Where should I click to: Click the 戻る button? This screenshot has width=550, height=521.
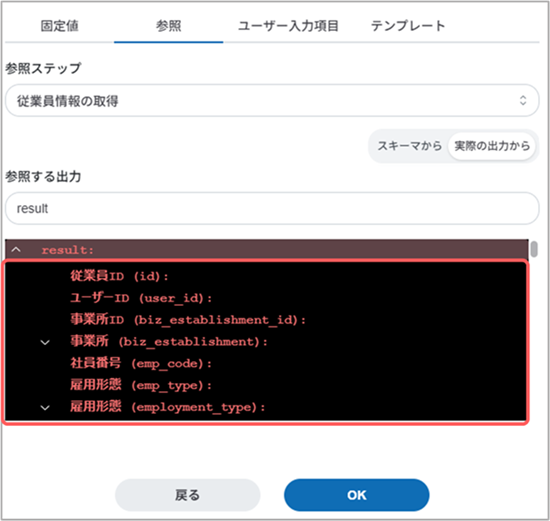[188, 495]
